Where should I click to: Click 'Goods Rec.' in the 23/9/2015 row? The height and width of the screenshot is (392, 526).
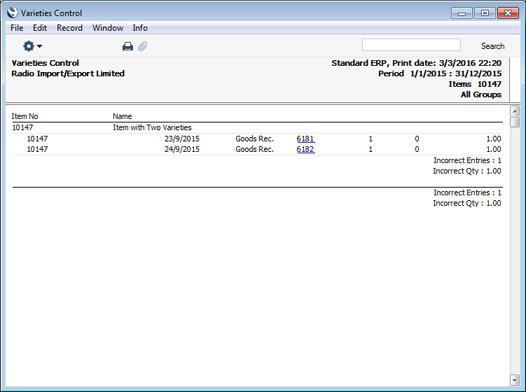click(255, 139)
